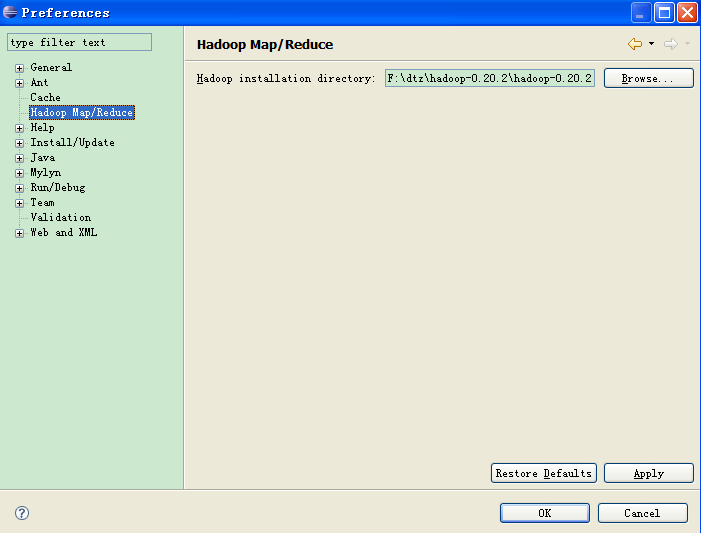Expand the Install/Update tree node

tap(19, 143)
